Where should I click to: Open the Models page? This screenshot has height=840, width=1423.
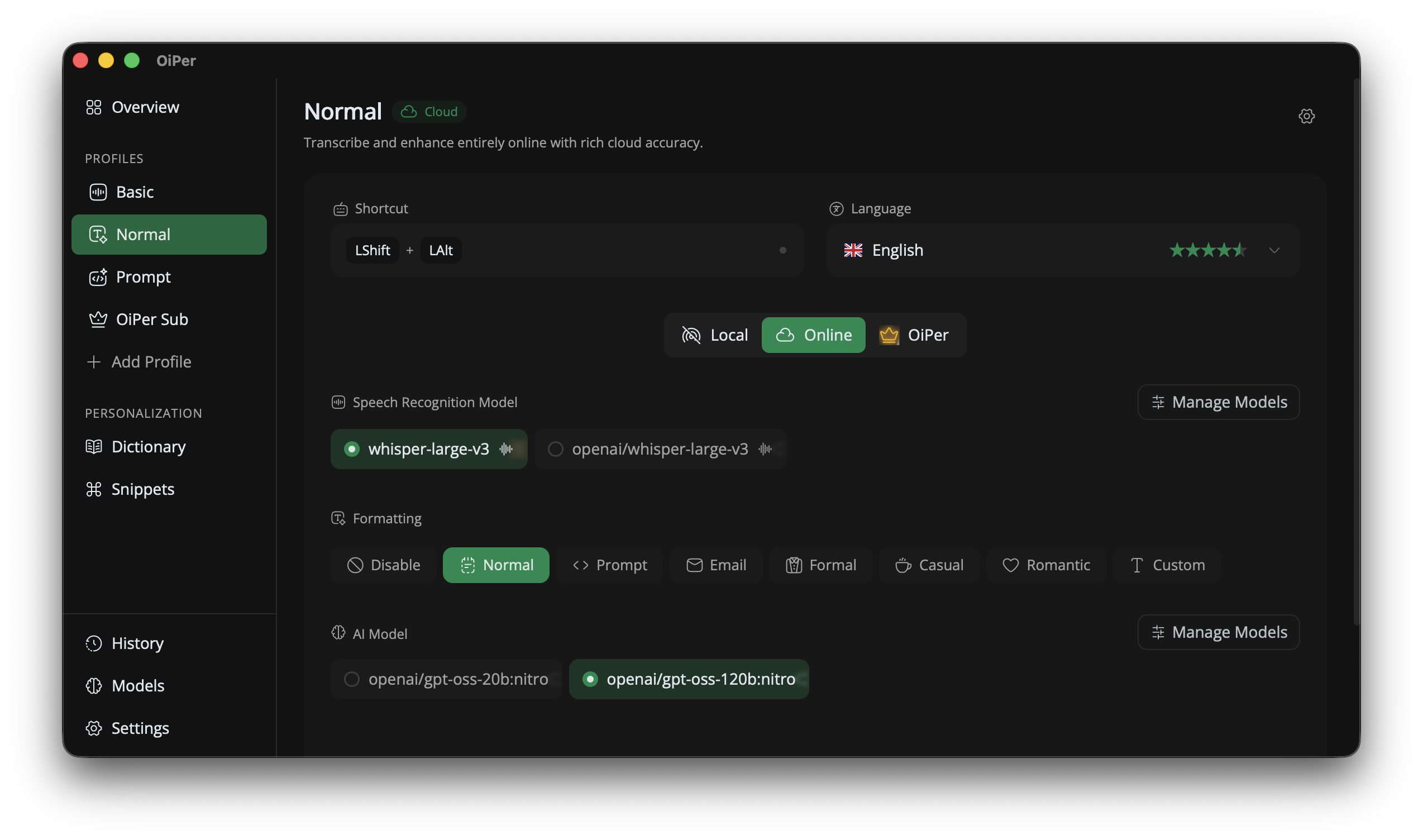click(x=169, y=685)
